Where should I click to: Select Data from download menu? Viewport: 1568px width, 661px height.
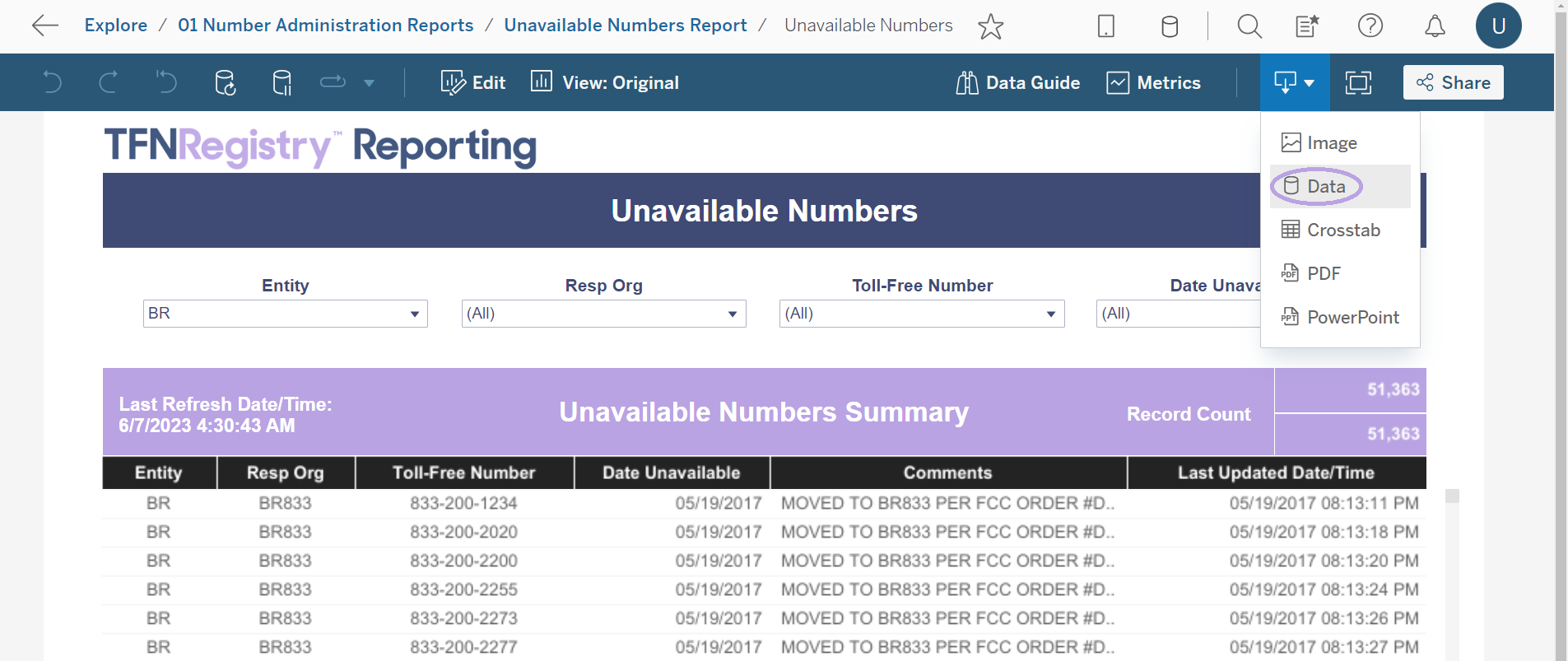(x=1340, y=186)
